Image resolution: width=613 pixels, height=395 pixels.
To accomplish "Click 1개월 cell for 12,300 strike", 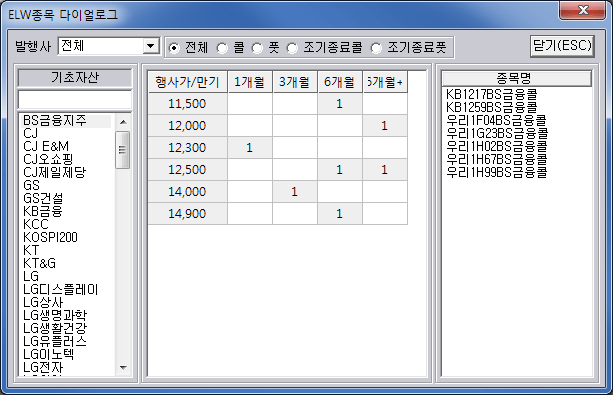I will (250, 147).
